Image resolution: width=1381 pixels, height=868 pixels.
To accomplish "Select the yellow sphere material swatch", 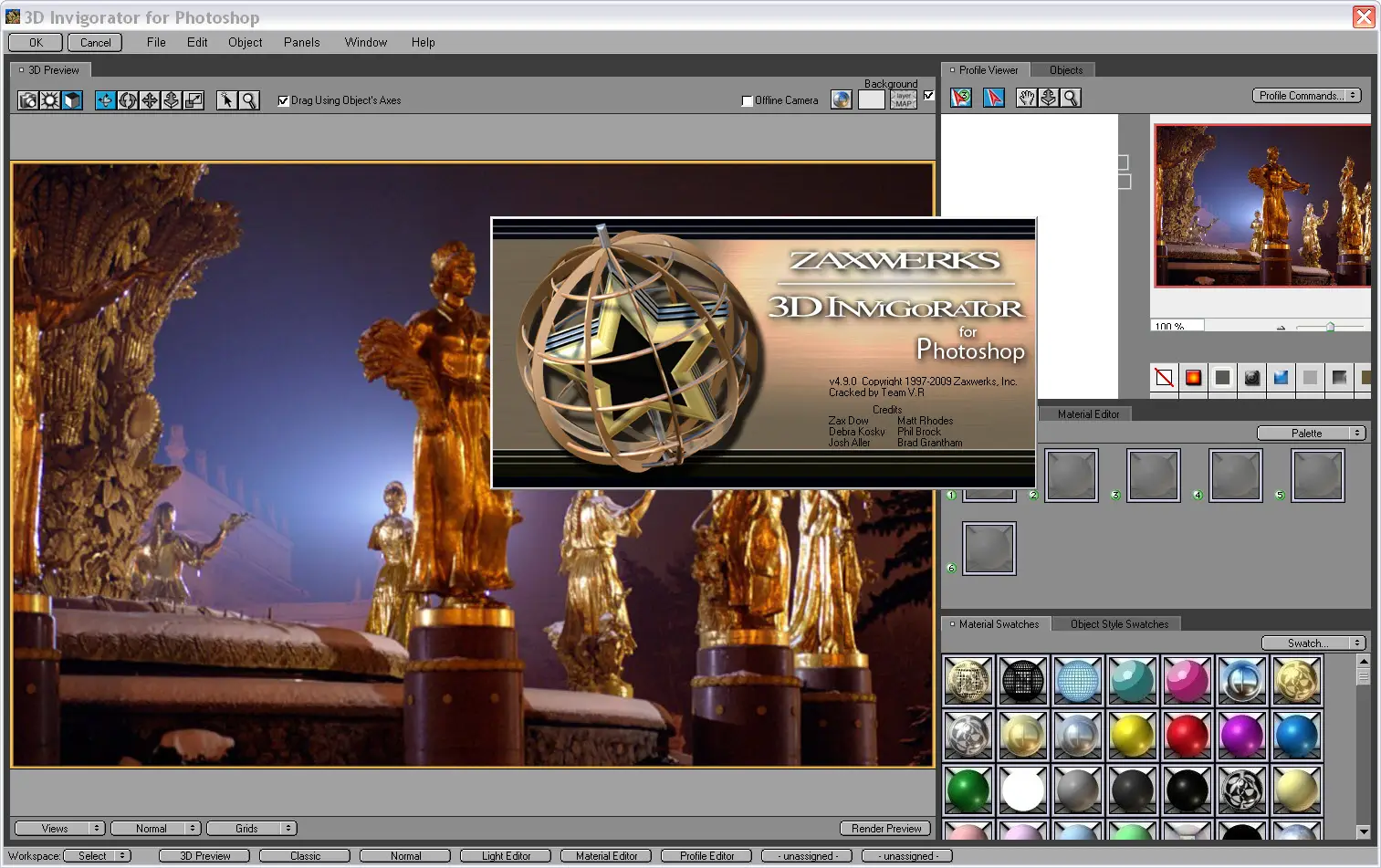I will click(x=1132, y=736).
